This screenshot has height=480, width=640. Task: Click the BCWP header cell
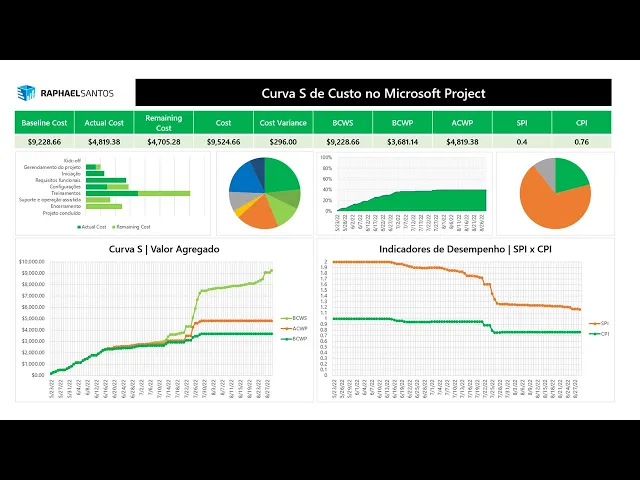(402, 122)
